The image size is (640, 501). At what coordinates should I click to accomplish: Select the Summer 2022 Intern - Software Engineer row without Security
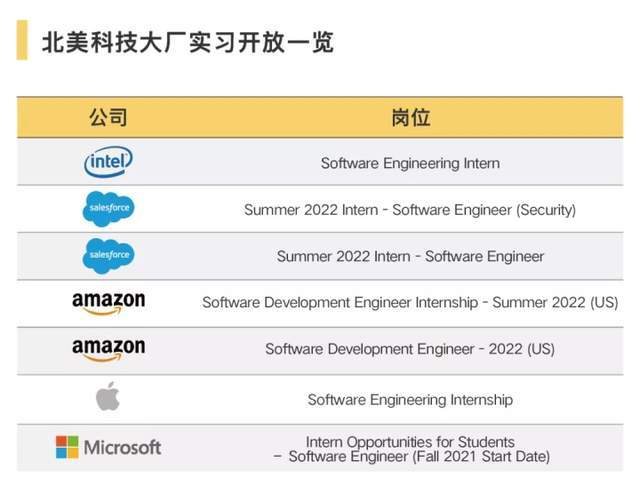point(410,256)
